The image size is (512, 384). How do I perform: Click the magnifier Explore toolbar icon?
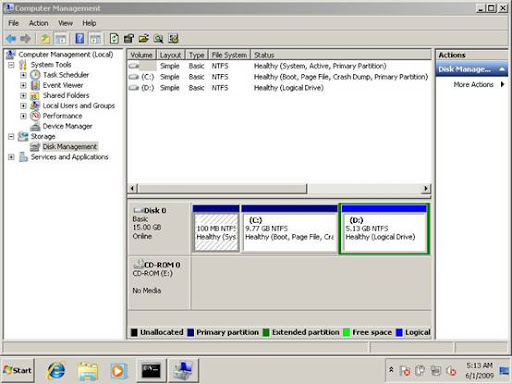[158, 39]
